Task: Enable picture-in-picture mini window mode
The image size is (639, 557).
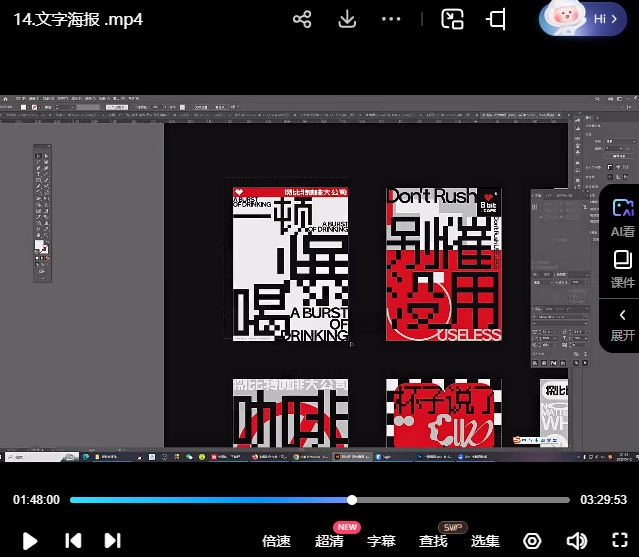Action: point(453,19)
